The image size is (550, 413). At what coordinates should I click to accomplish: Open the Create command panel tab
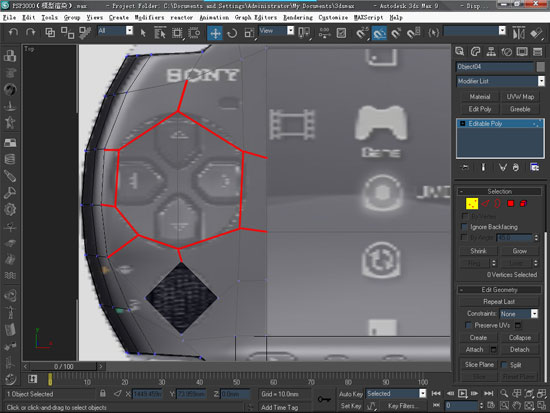coord(460,52)
